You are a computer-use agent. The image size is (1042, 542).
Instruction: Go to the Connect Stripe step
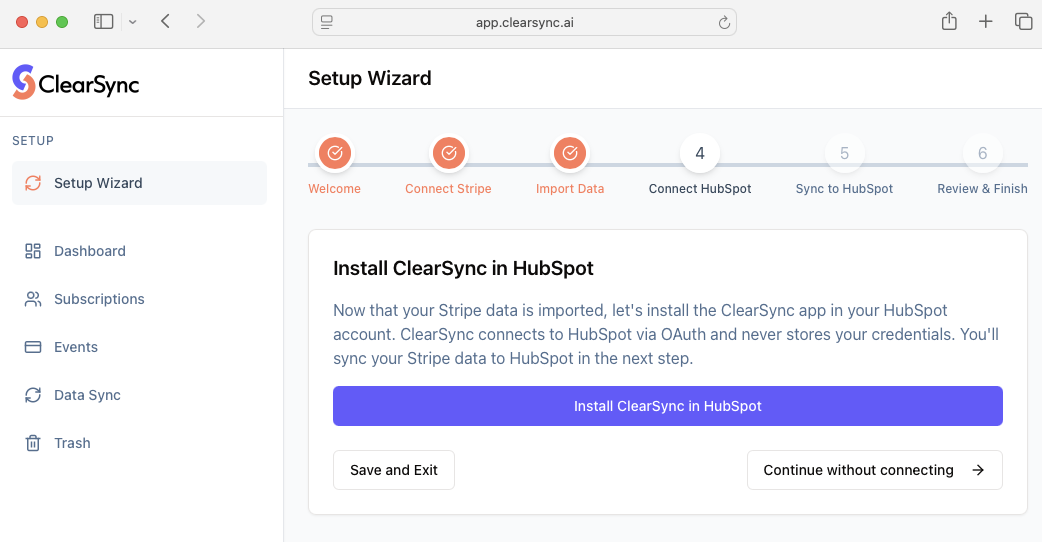coord(449,154)
